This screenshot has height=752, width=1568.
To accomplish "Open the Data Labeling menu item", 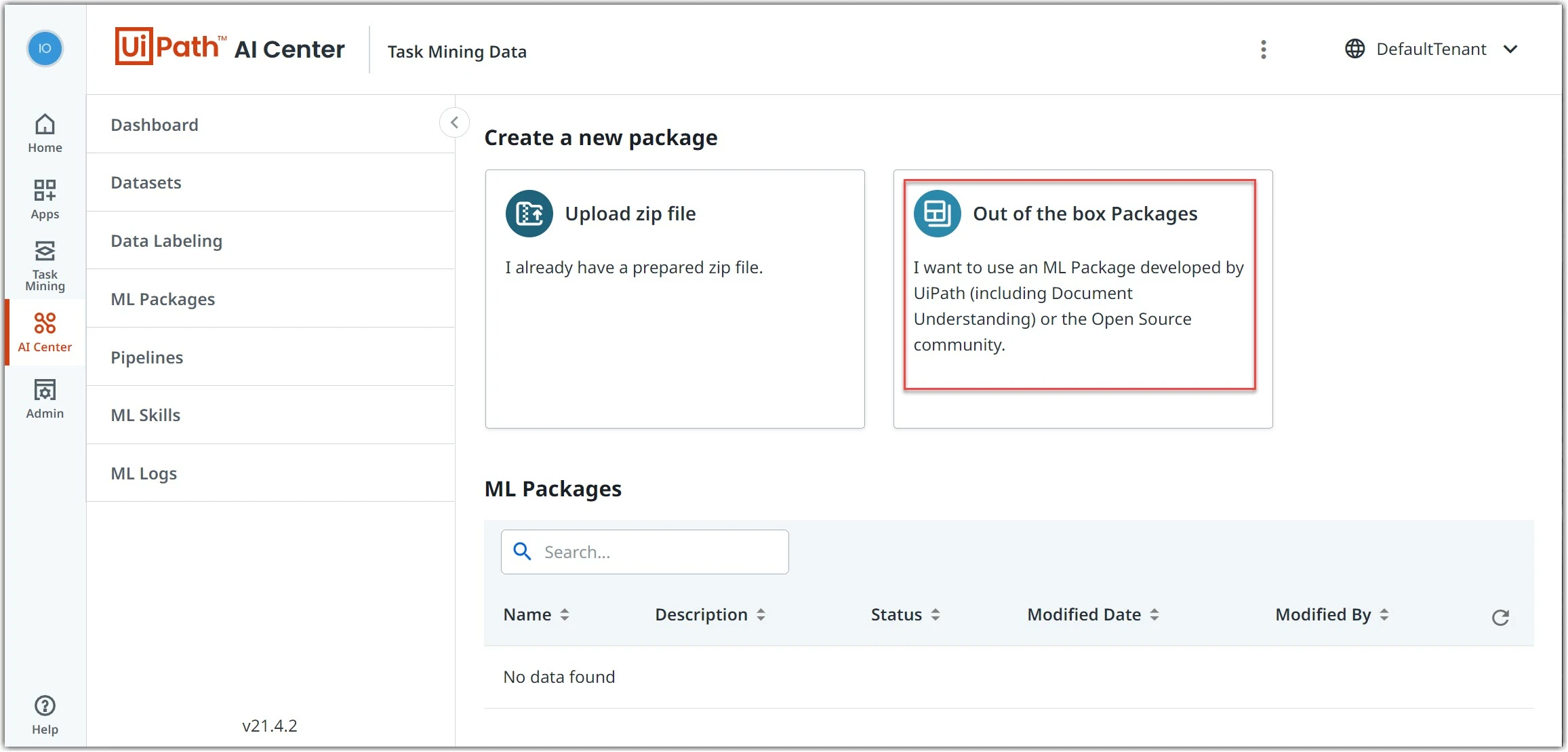I will (270, 241).
